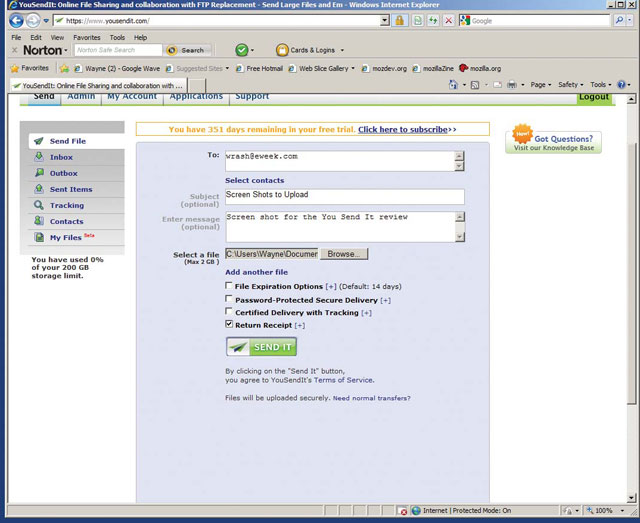Click the My Files sidebar icon

39,237
